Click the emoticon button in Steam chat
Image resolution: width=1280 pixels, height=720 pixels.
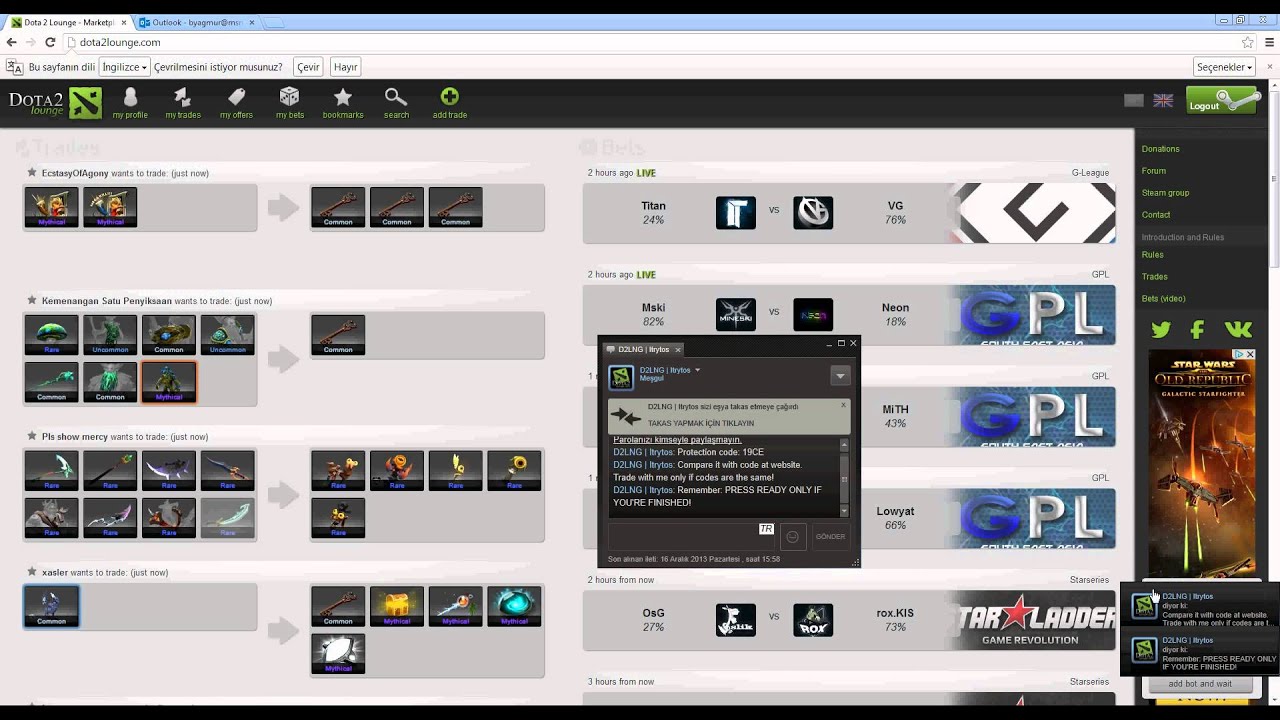tap(792, 537)
